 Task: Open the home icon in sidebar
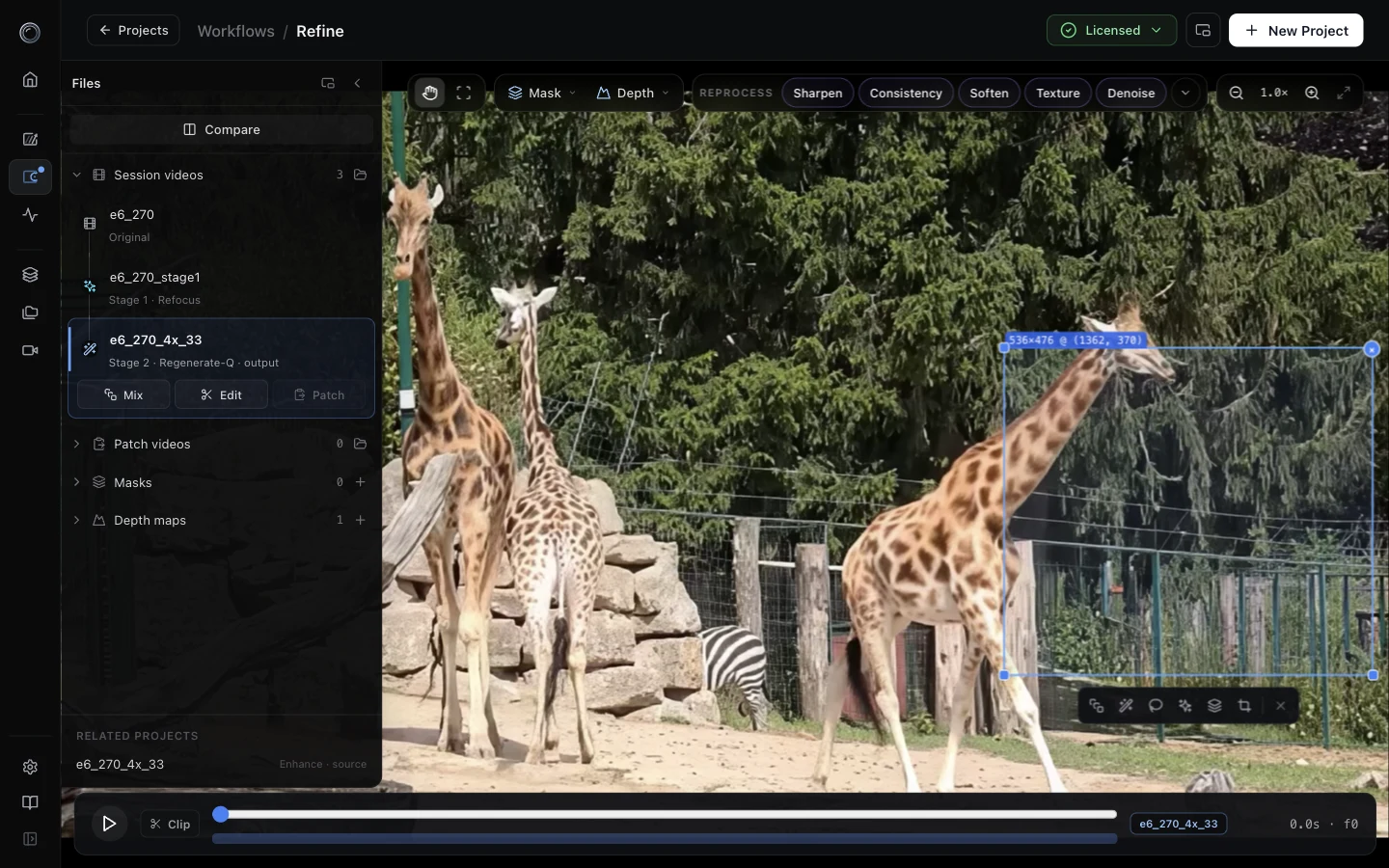30,79
